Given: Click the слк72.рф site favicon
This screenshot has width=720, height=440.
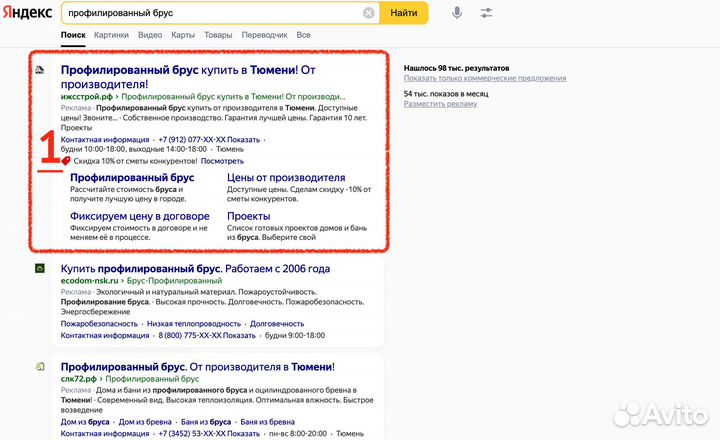Looking at the screenshot, I should pos(40,367).
